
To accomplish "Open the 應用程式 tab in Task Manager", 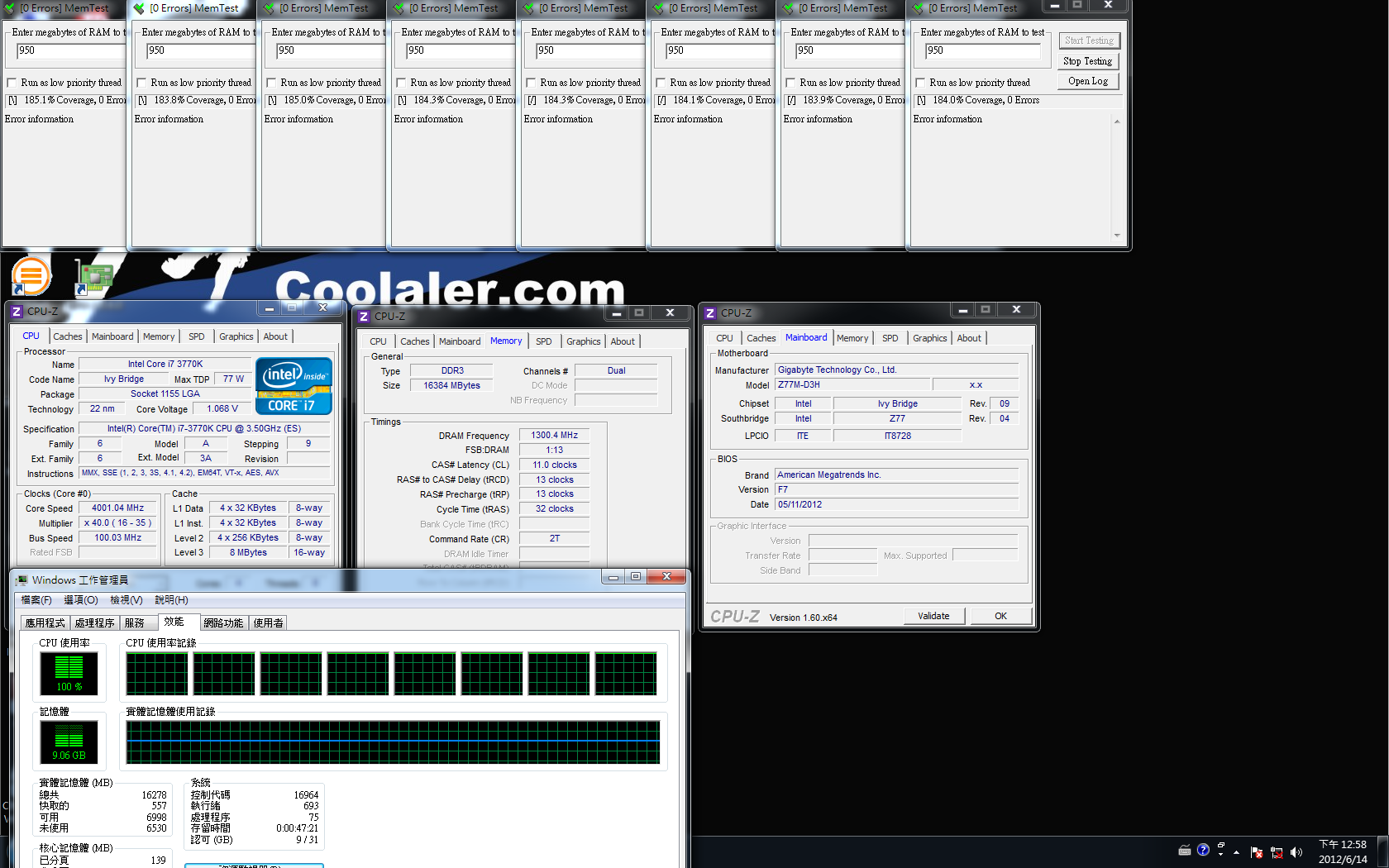I will point(45,623).
